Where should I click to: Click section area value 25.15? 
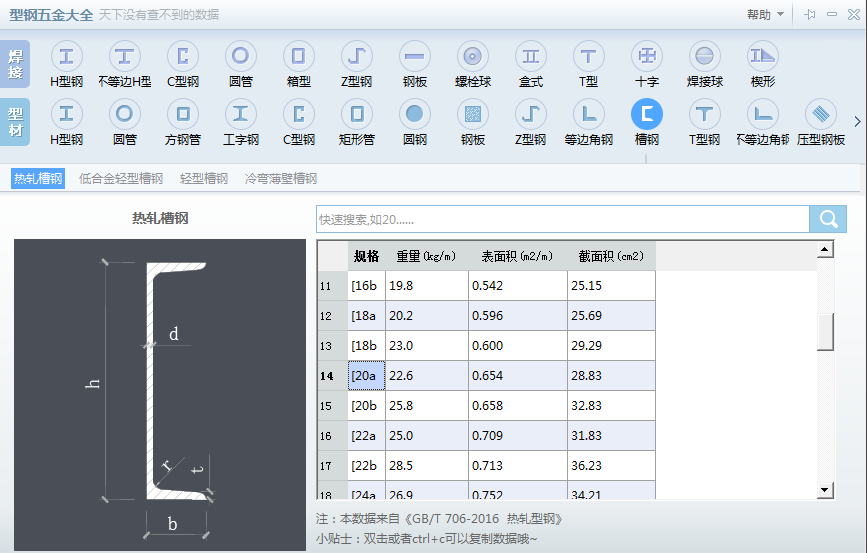coord(612,286)
